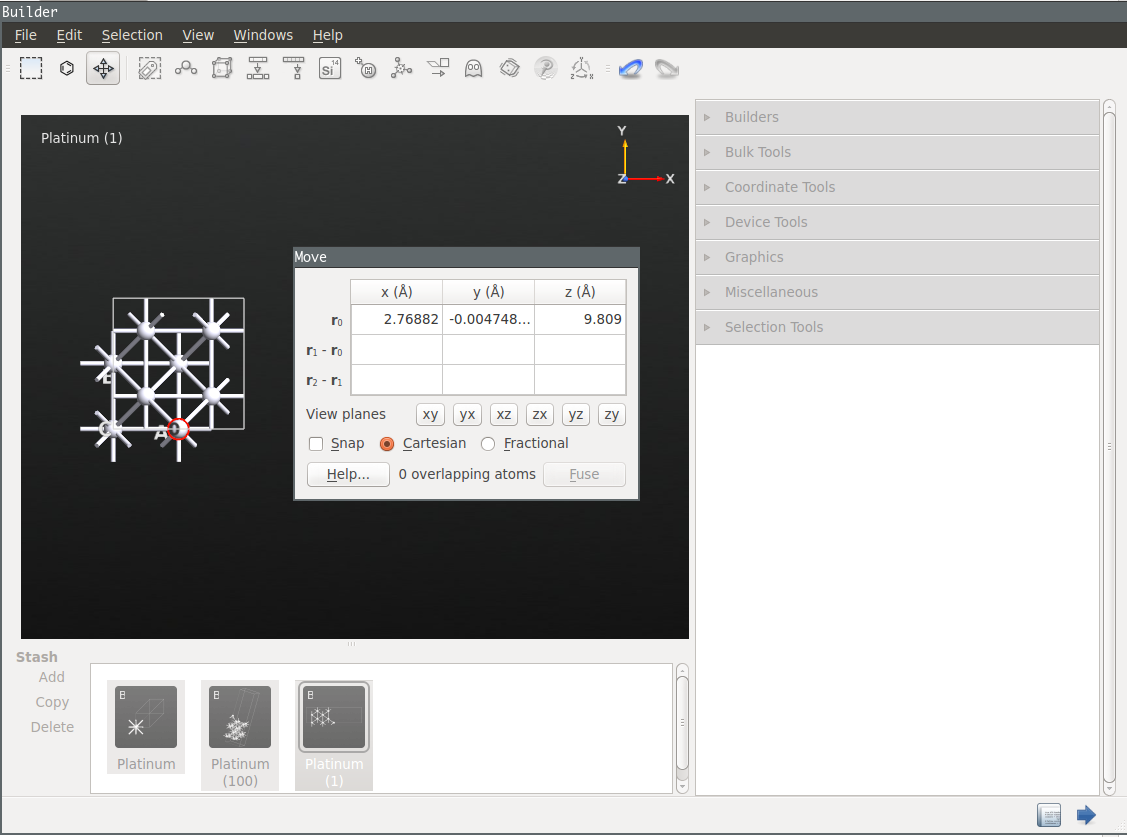Screen dimensions: 1127x837
Task: Set view plane to zy
Action: (612, 415)
